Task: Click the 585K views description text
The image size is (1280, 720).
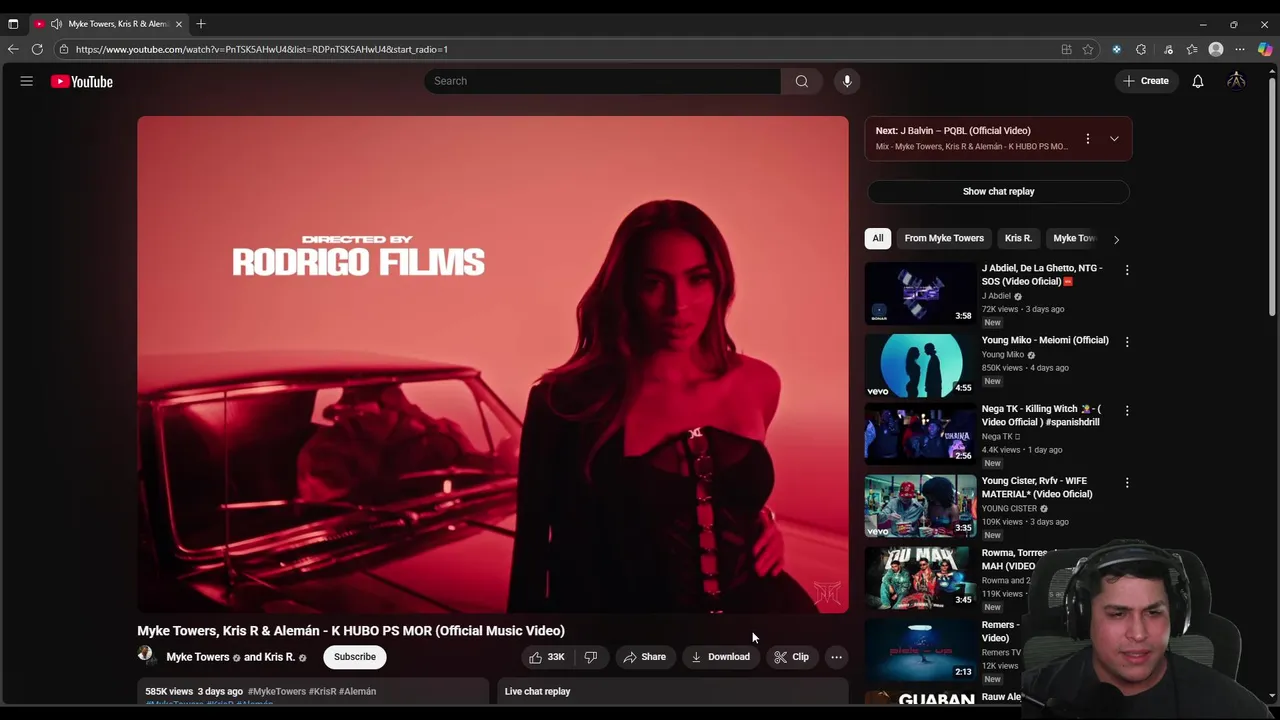Action: pyautogui.click(x=169, y=691)
